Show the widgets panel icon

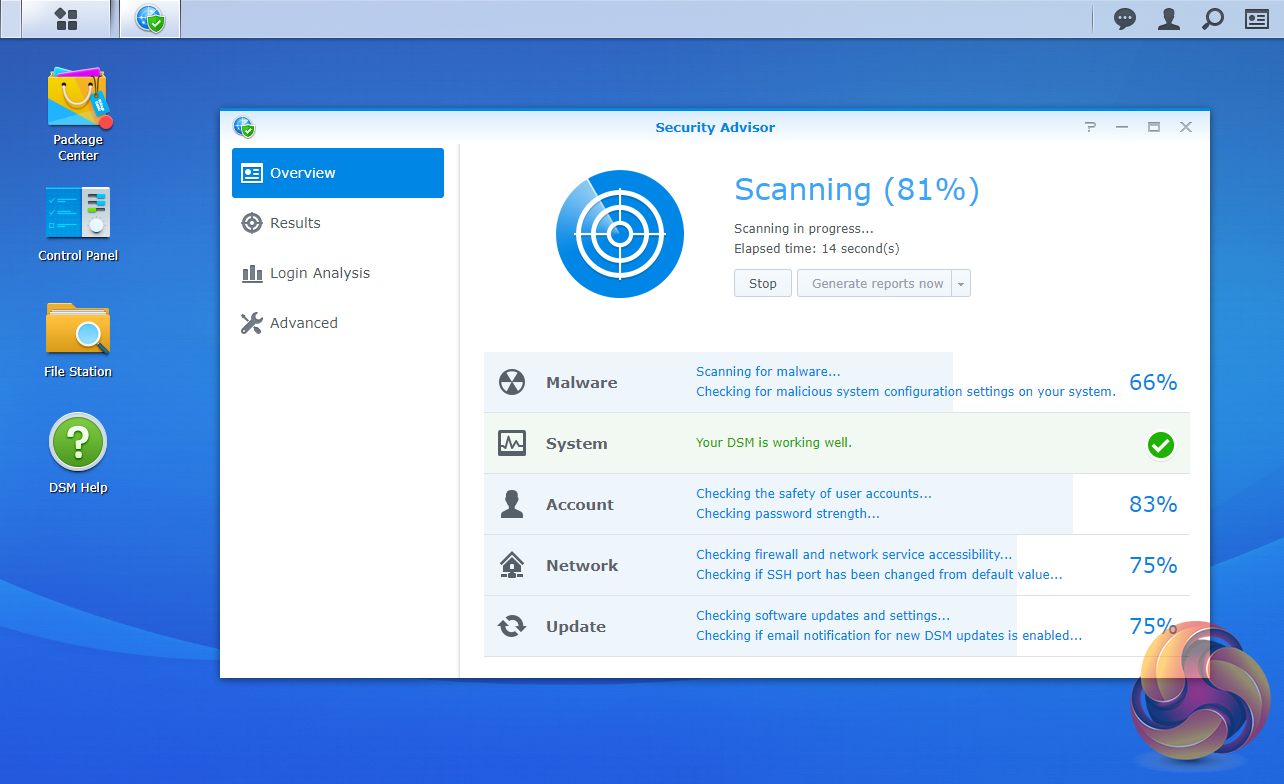point(1256,19)
